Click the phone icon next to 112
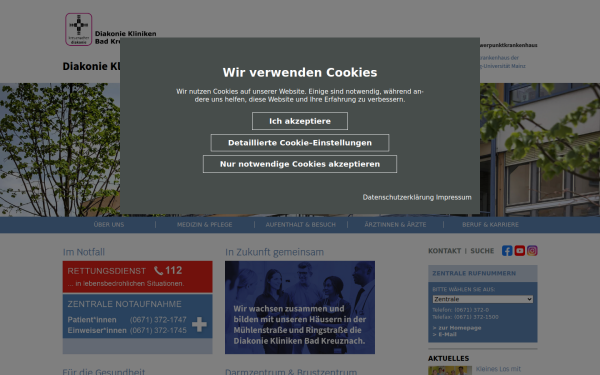 (158, 271)
